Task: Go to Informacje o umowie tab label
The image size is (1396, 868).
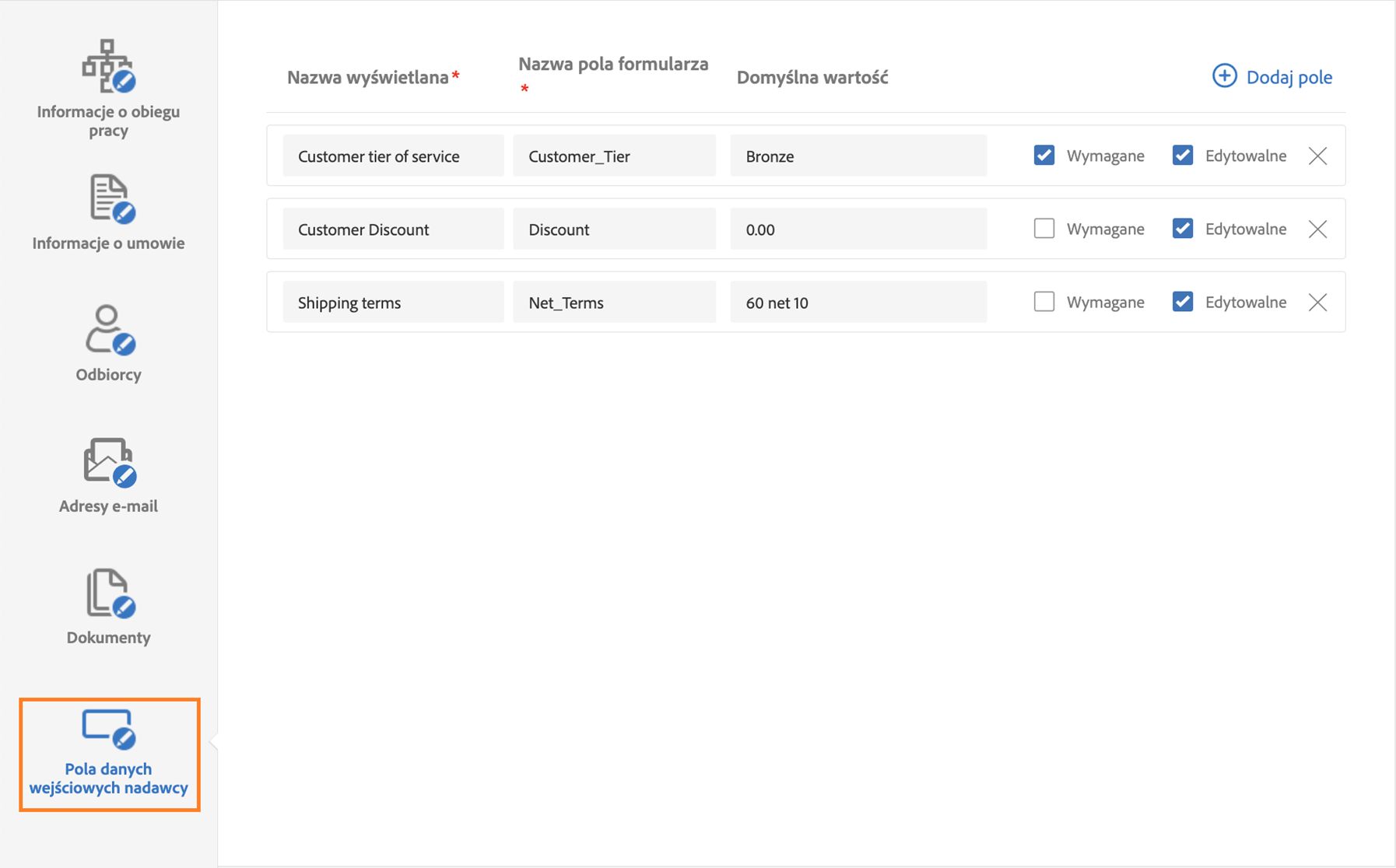Action: [108, 243]
